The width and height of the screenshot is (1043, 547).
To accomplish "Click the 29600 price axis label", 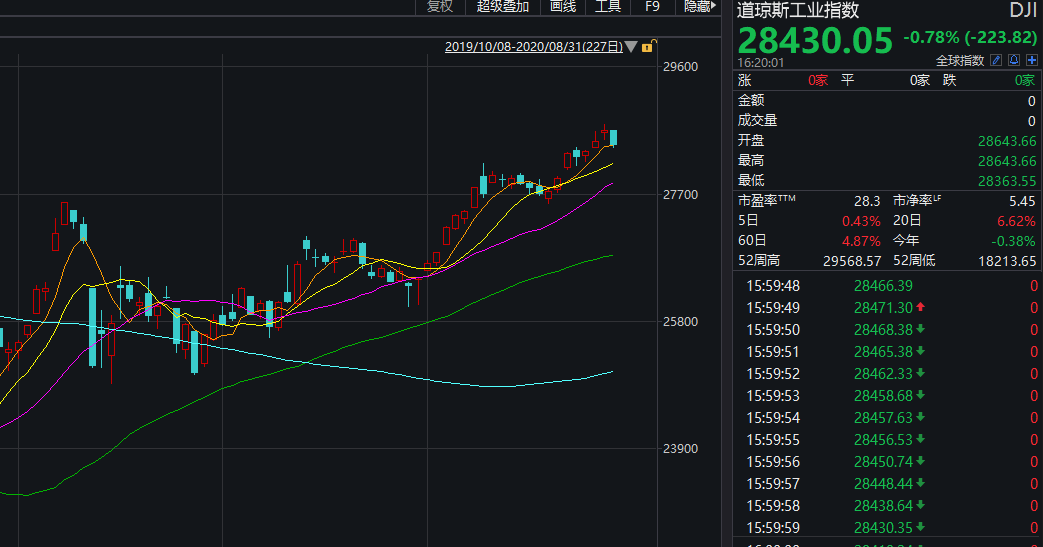I will point(680,67).
